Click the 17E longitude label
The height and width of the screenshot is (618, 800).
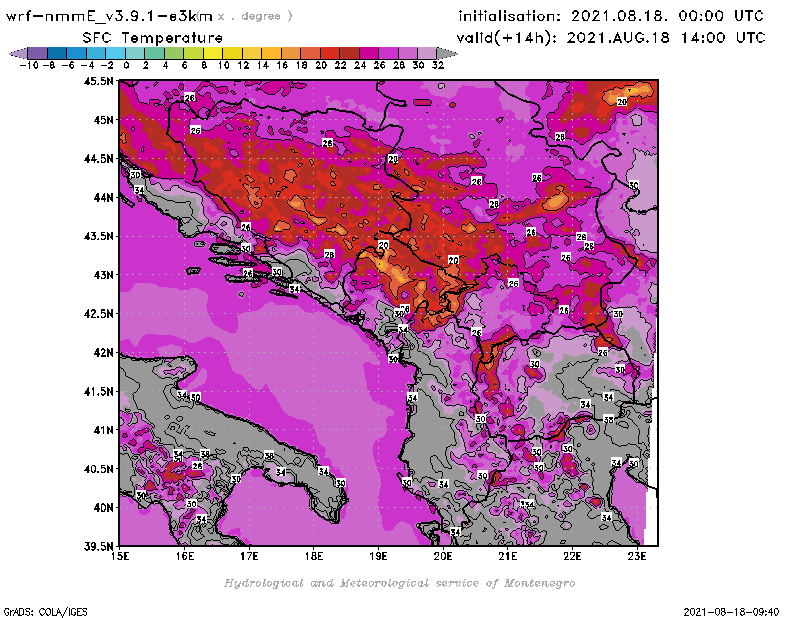coord(249,556)
